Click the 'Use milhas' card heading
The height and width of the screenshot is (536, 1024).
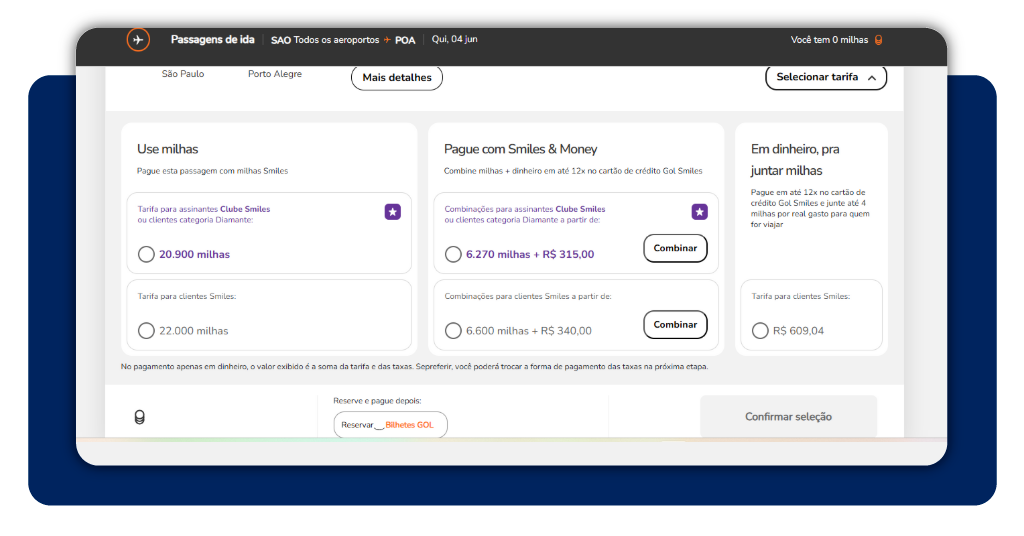pyautogui.click(x=167, y=149)
